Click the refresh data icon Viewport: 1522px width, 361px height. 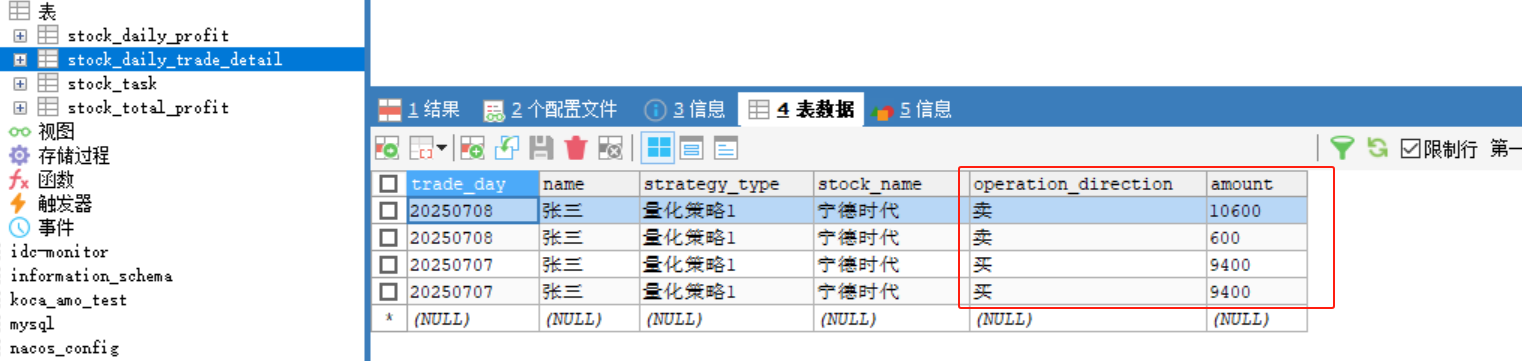click(x=1378, y=148)
